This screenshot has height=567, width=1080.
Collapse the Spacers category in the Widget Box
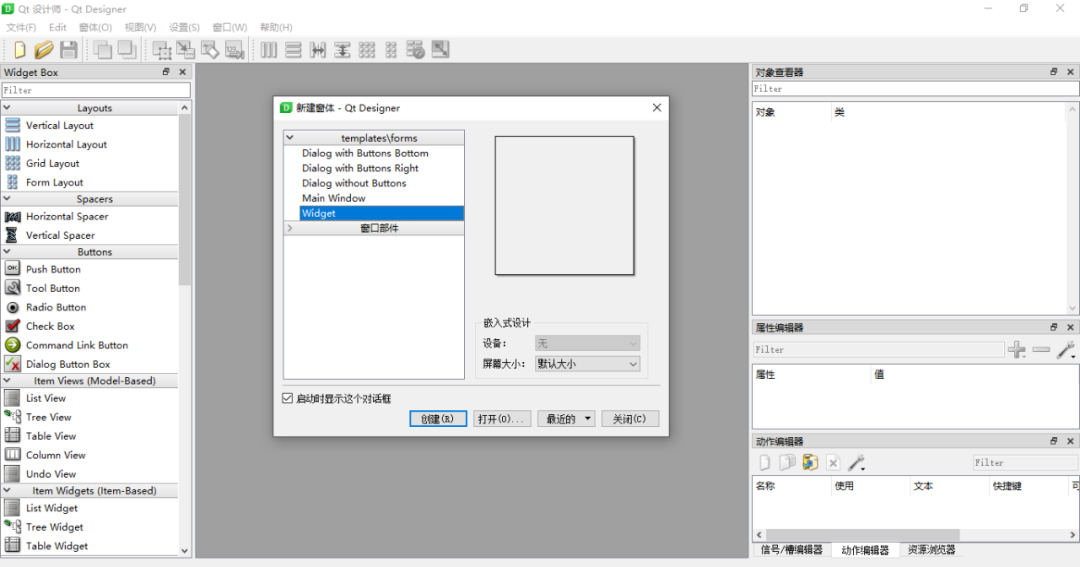[x=7, y=199]
